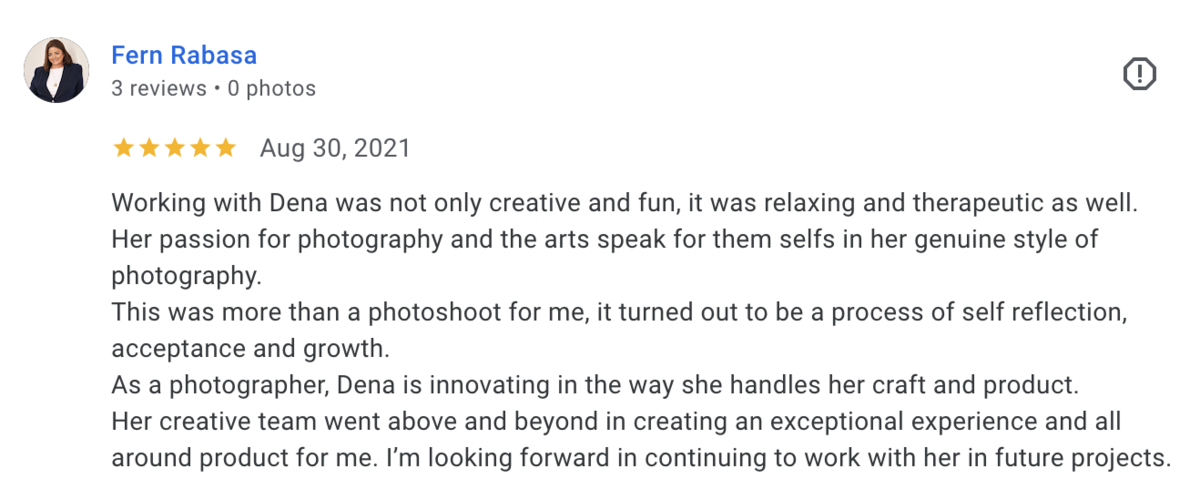Click the review date Aug 30, 2021
The height and width of the screenshot is (489, 1200).
[x=335, y=149]
